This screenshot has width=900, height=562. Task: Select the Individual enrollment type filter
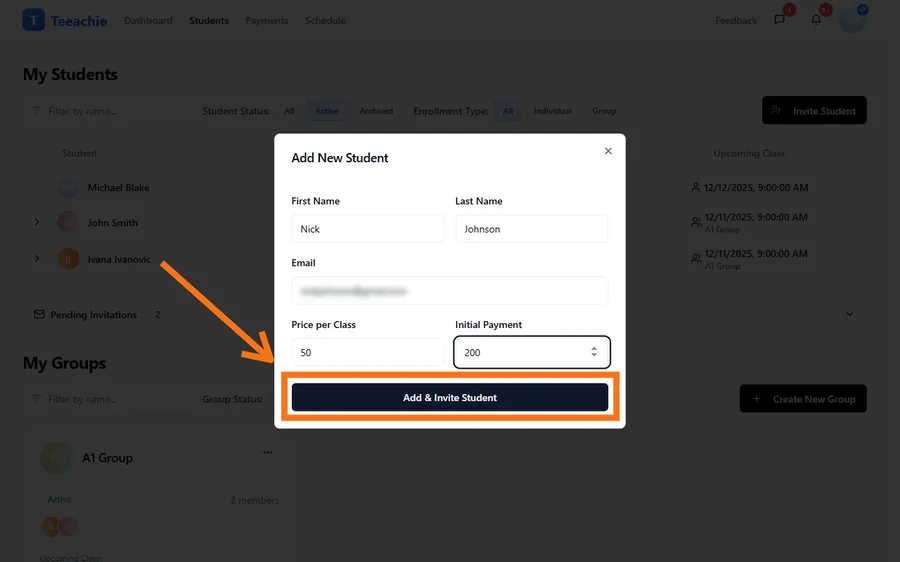tap(552, 111)
